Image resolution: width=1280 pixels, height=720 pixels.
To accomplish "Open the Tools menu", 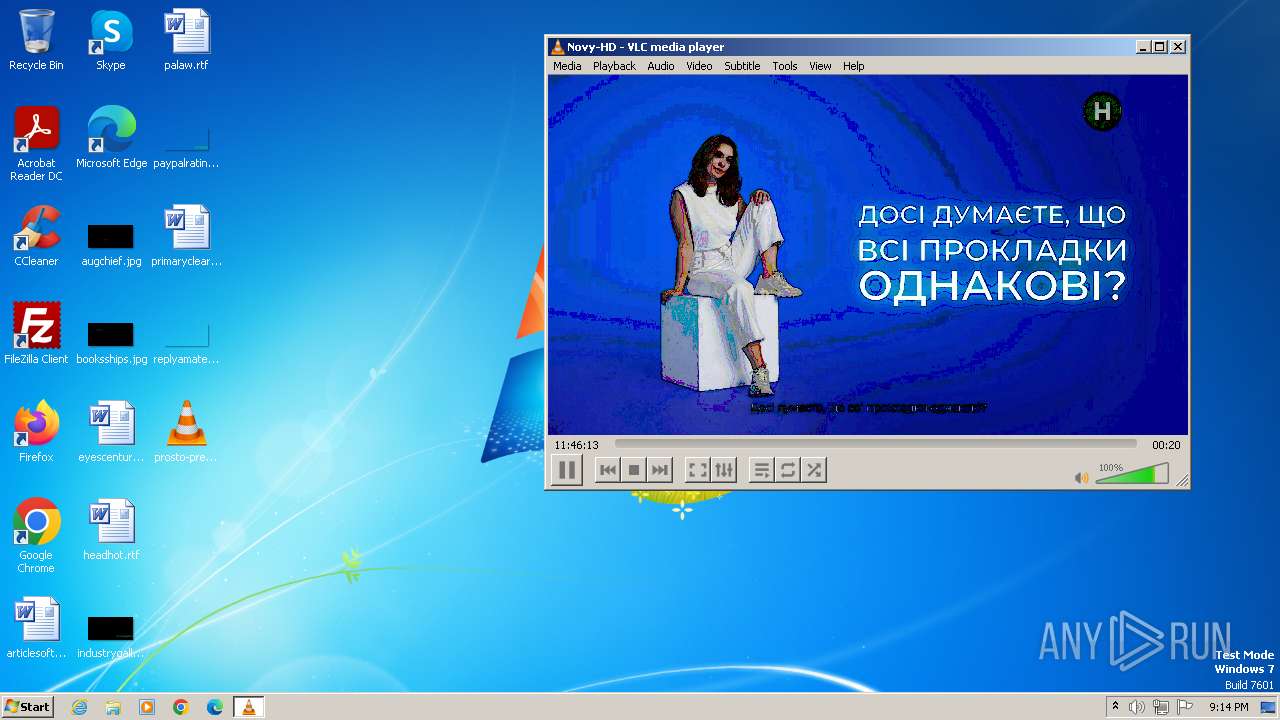I will [785, 66].
